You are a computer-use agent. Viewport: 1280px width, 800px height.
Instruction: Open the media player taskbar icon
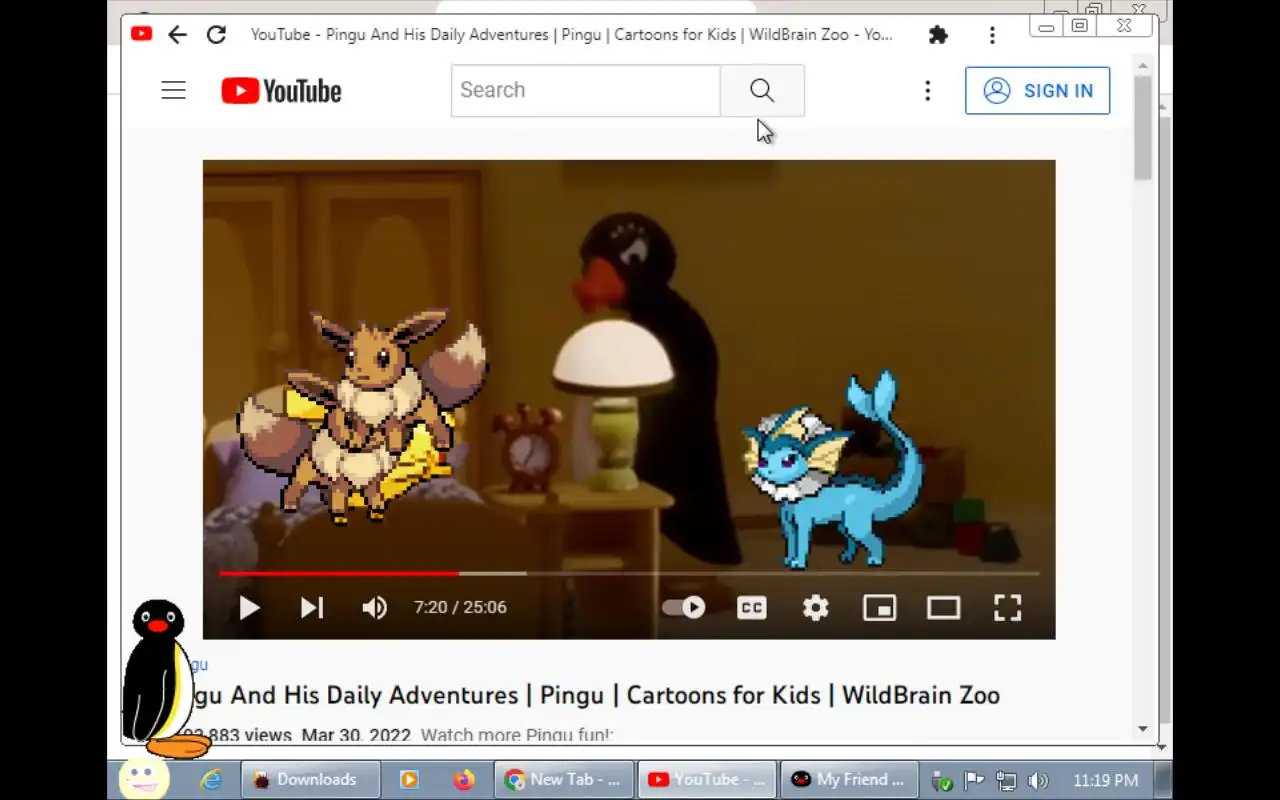[x=409, y=780]
